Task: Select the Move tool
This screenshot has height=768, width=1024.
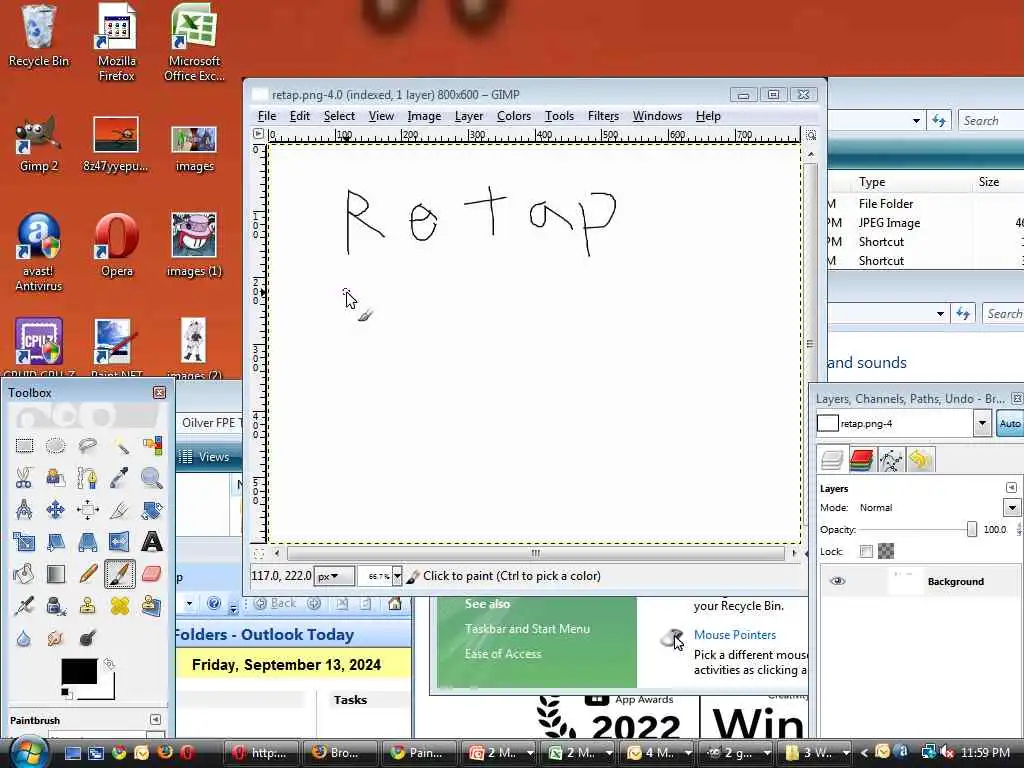Action: 56,509
